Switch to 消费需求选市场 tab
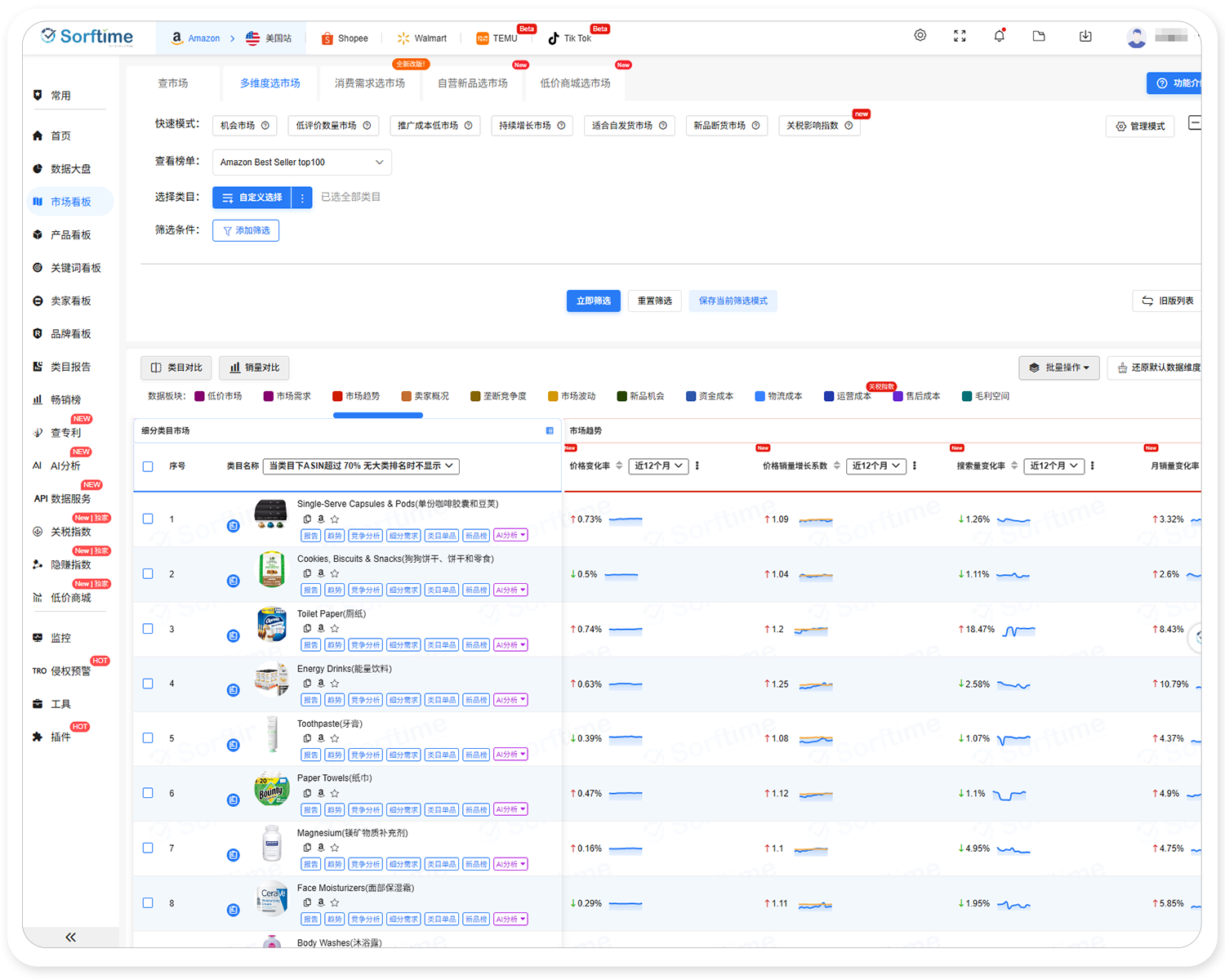This screenshot has height=980, width=1225. [369, 83]
